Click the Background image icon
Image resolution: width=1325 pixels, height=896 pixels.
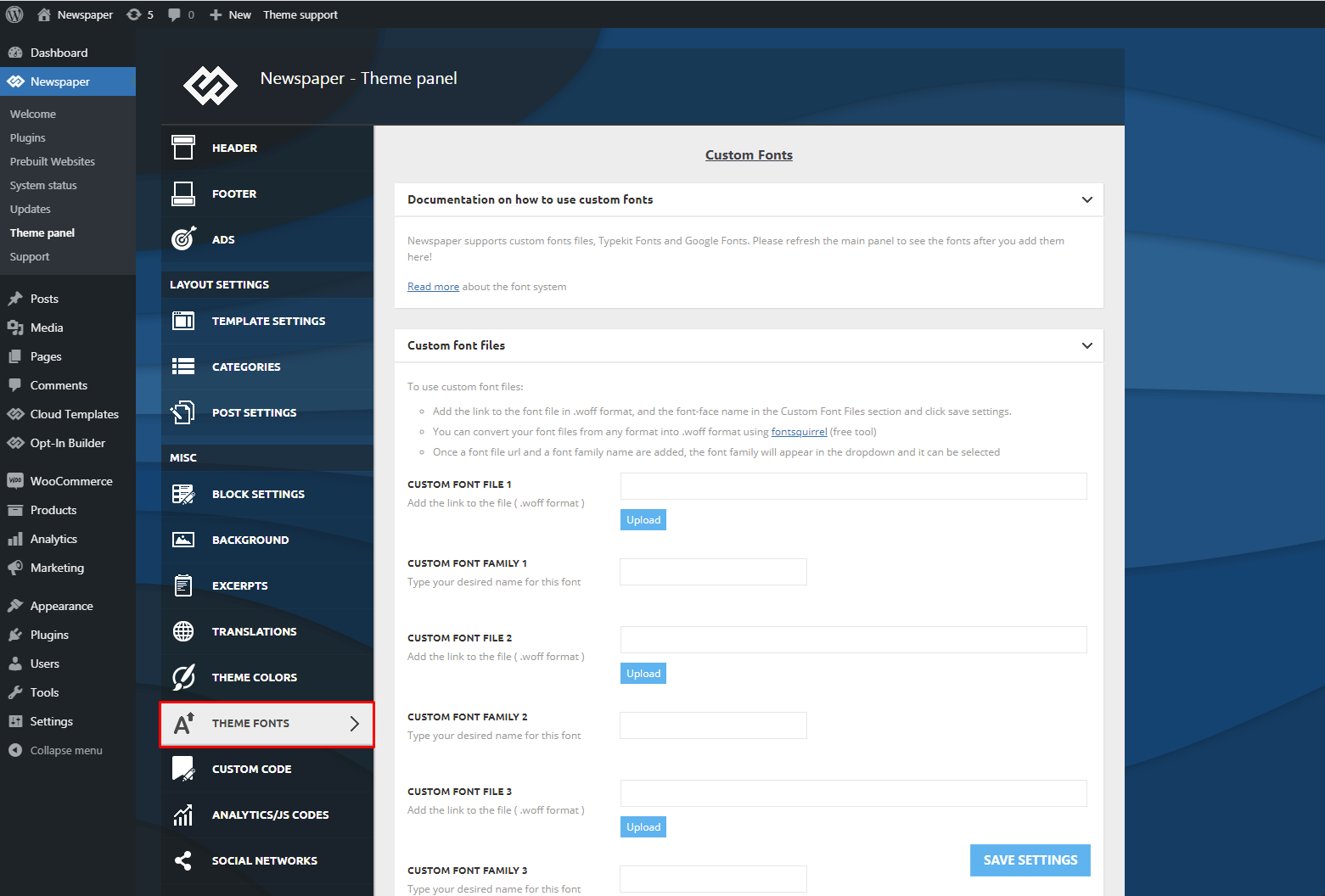pos(183,540)
